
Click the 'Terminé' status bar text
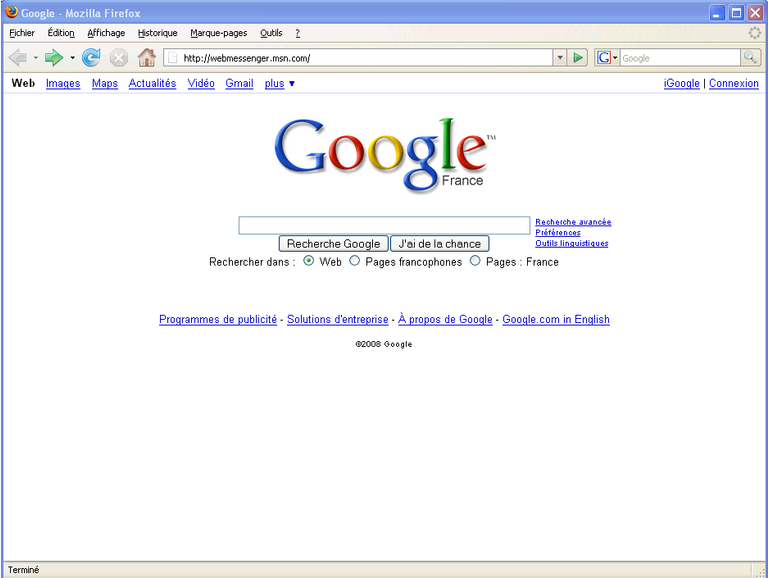click(24, 570)
